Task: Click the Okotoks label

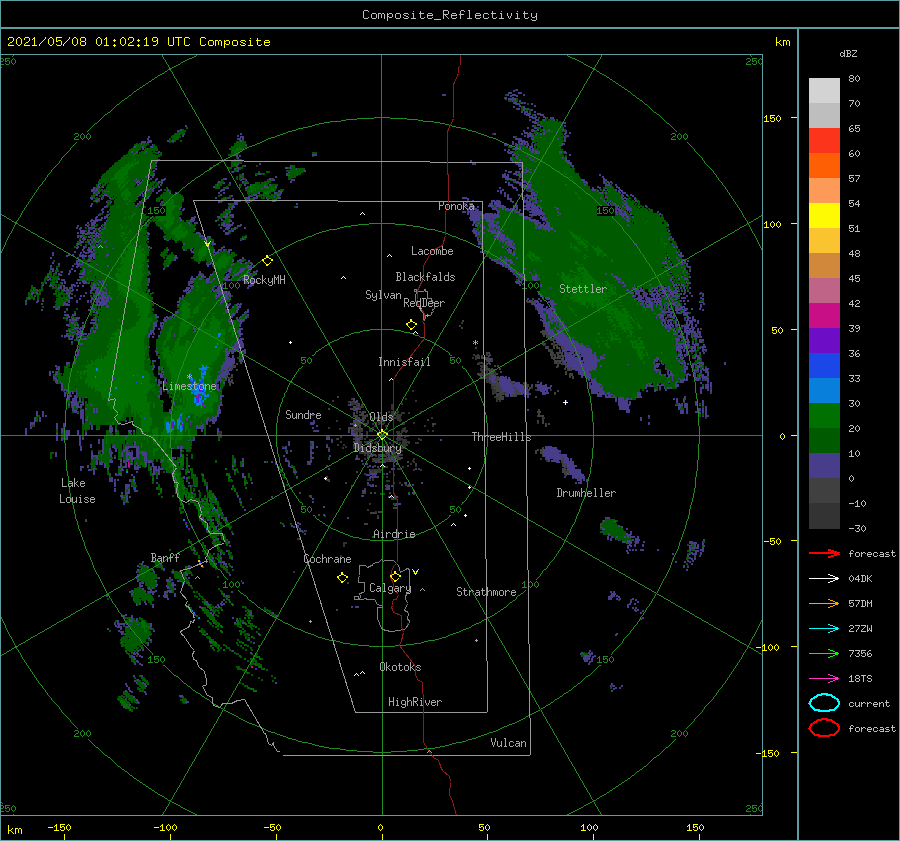Action: click(400, 667)
